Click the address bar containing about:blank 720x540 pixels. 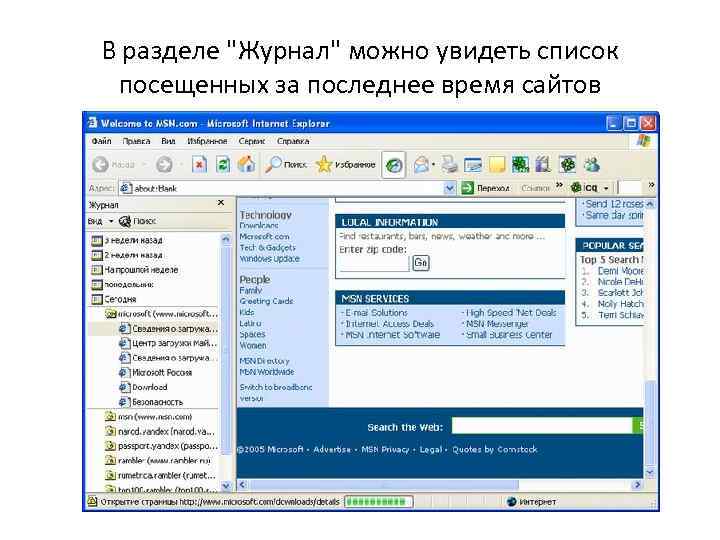[x=281, y=188]
